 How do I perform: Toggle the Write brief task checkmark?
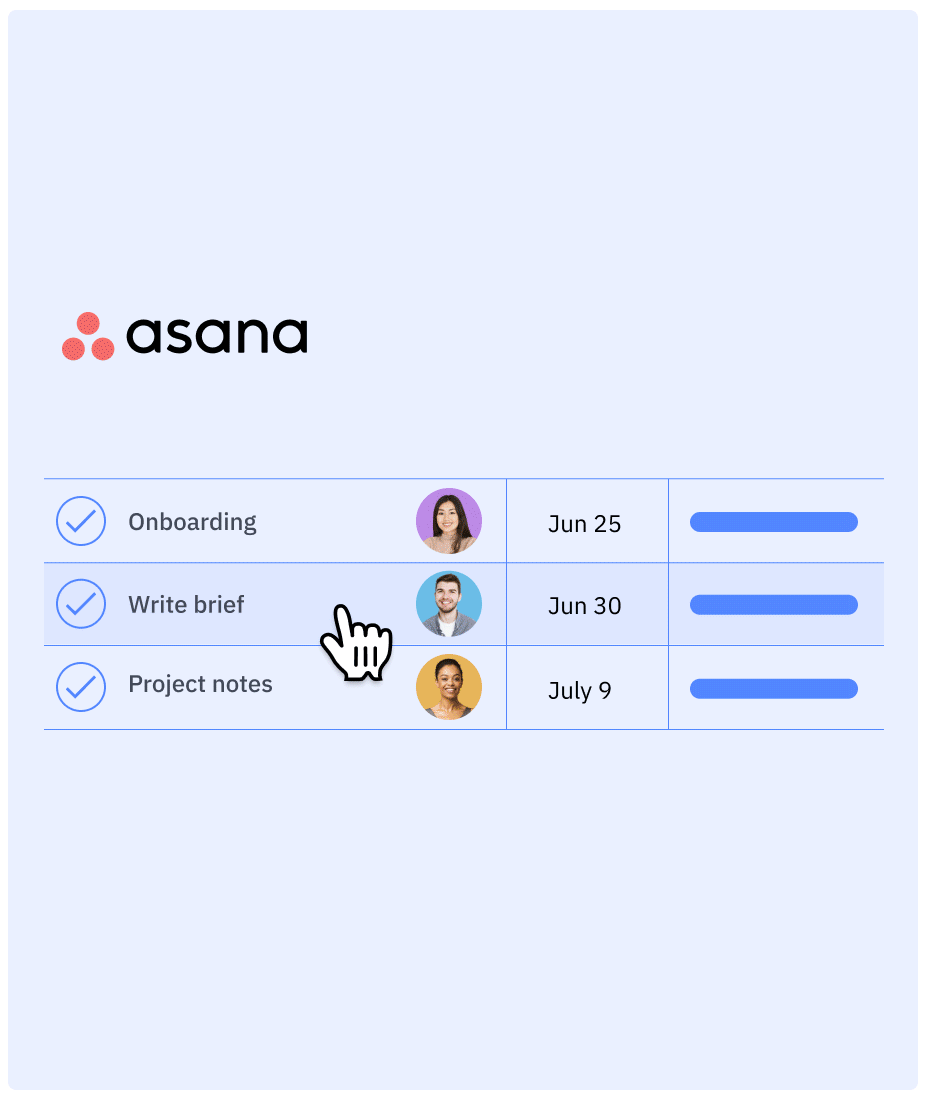pyautogui.click(x=81, y=604)
